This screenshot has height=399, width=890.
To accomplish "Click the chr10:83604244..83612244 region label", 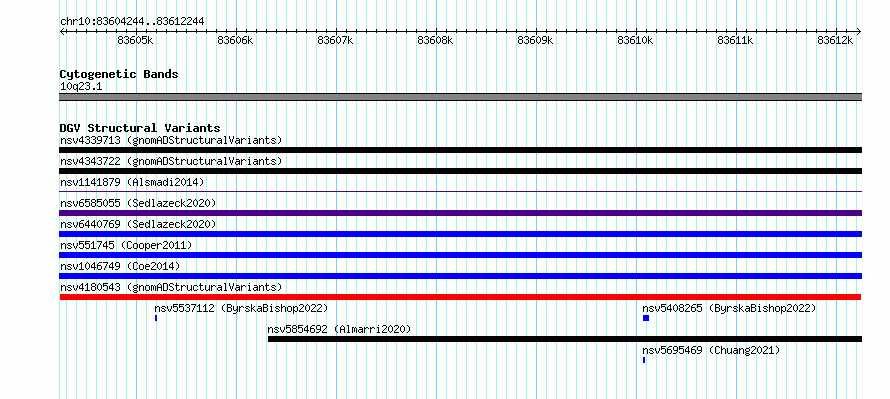I will point(132,22).
